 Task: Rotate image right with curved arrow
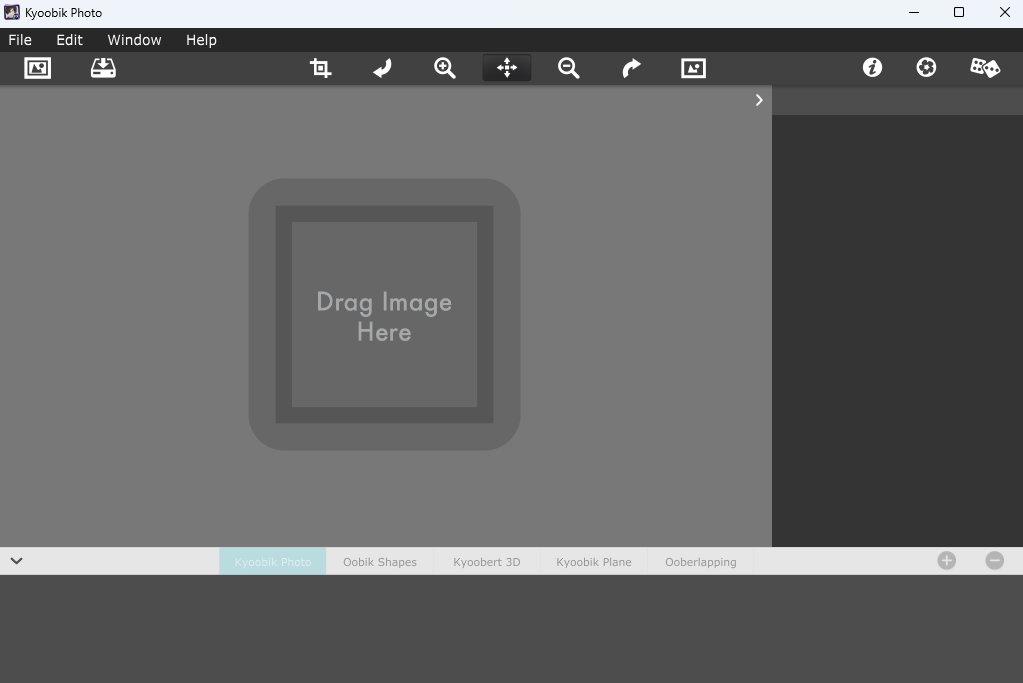point(631,68)
